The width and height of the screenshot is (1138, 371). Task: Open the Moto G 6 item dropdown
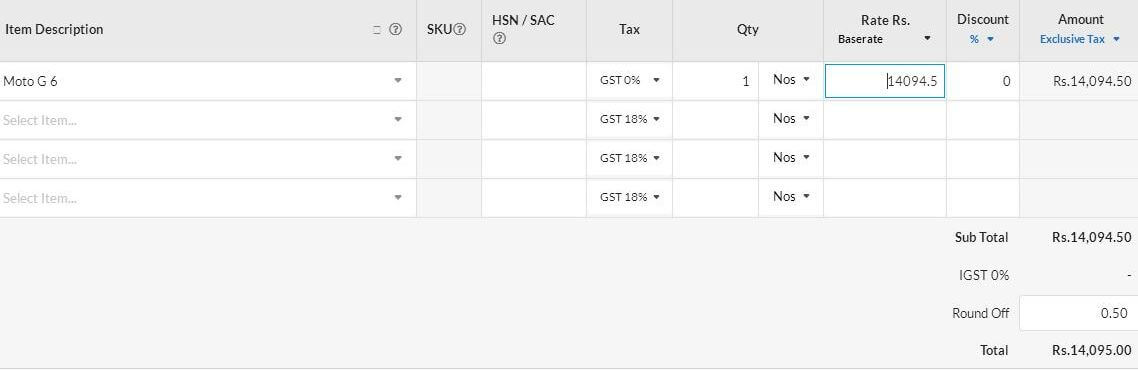(398, 81)
